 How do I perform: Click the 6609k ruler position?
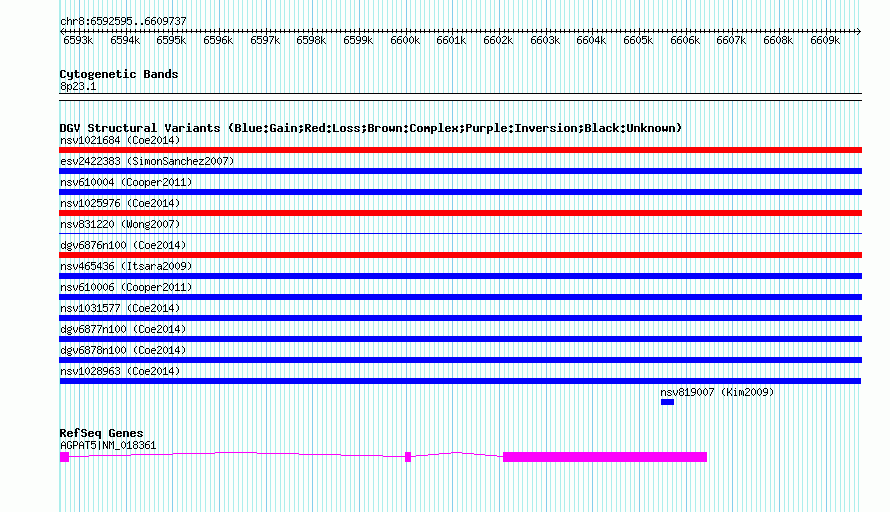825,40
